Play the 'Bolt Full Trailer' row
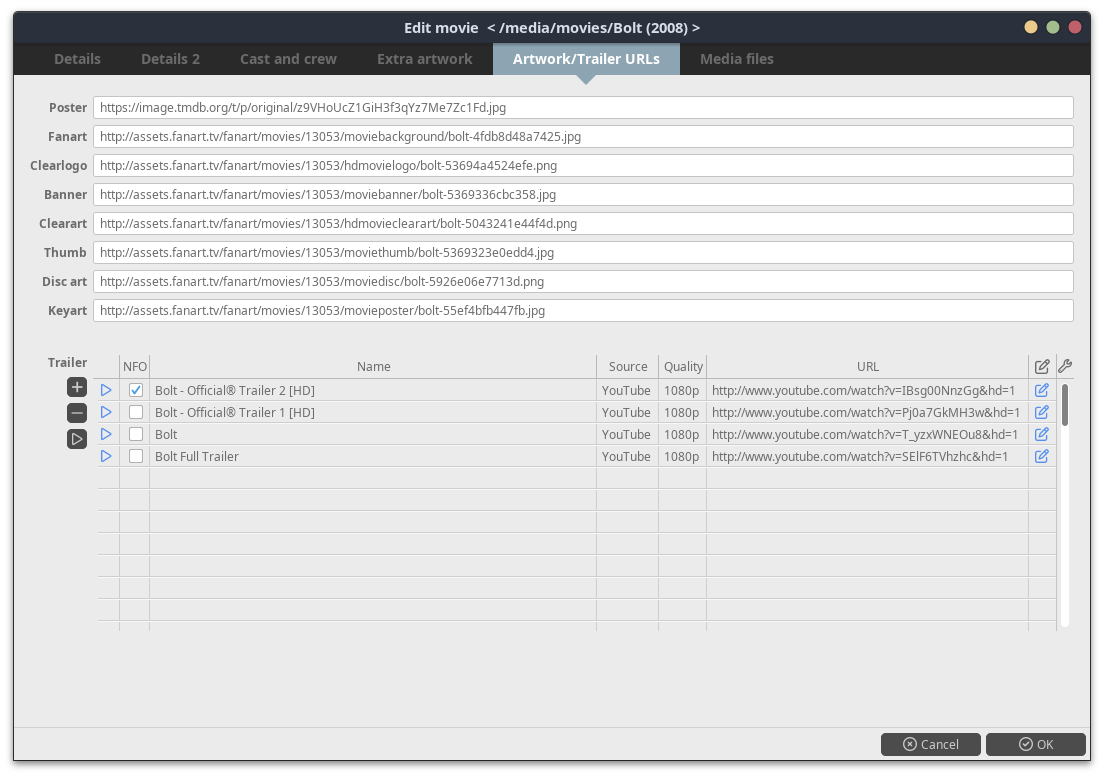This screenshot has height=777, width=1104. (x=106, y=456)
